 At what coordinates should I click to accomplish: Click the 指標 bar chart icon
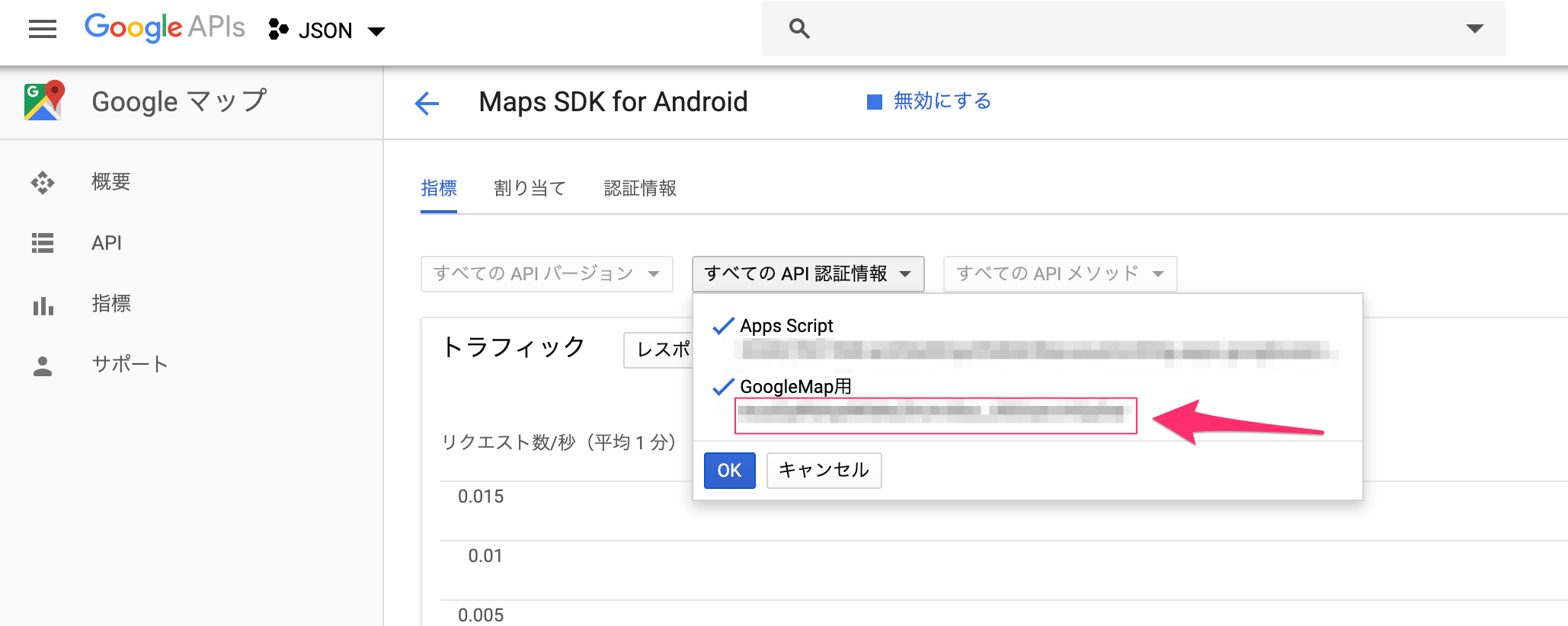(x=43, y=305)
